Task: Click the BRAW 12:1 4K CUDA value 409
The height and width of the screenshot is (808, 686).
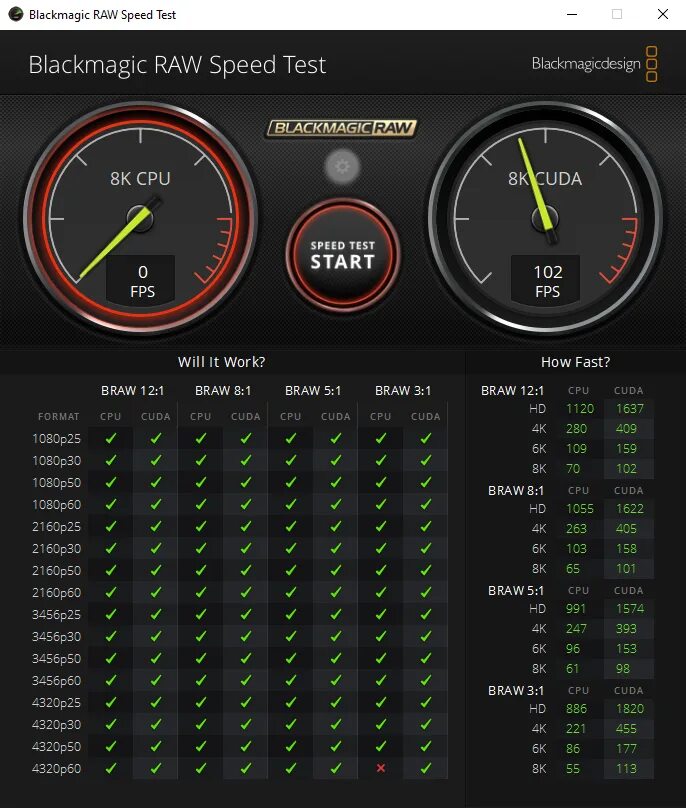Action: coord(626,429)
